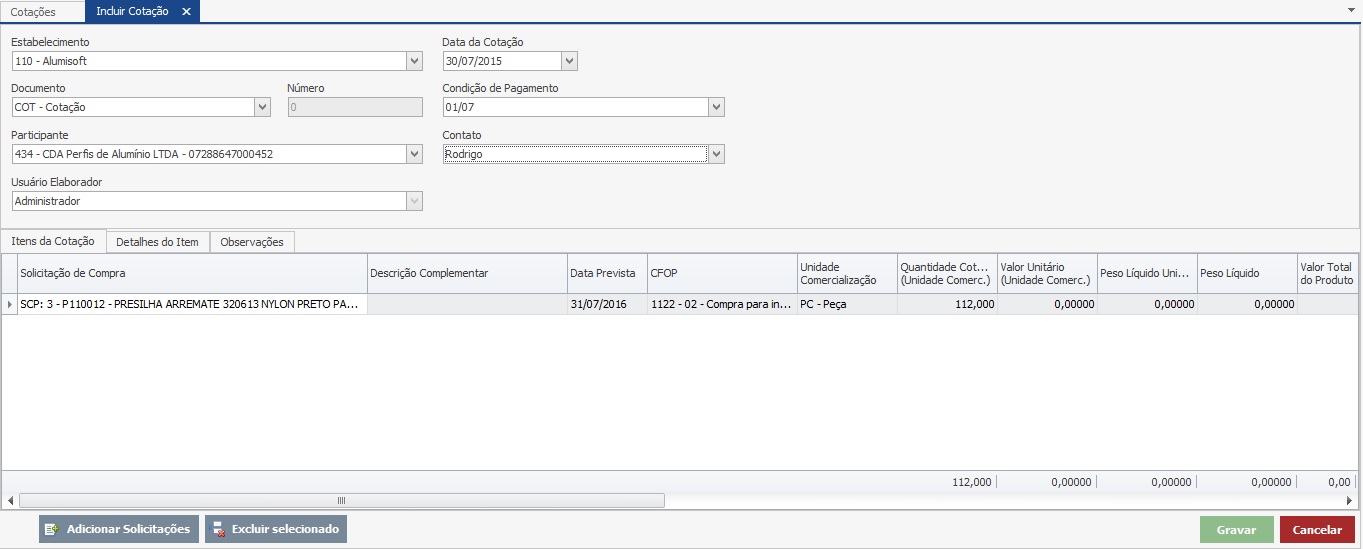Click the horizontal scrollbar of the items grid
Screen dimensions: 1363x549
[x=341, y=500]
